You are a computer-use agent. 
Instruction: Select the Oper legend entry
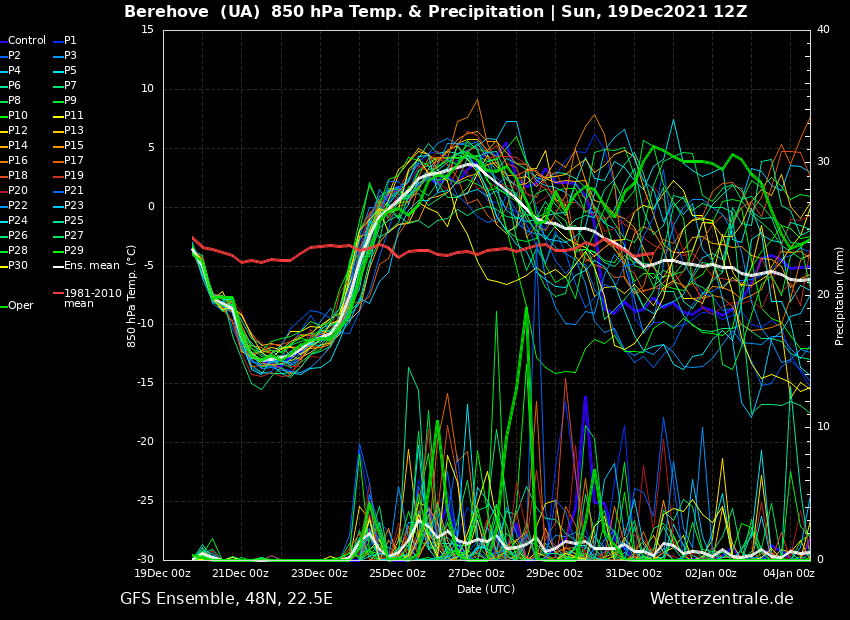pyautogui.click(x=21, y=306)
